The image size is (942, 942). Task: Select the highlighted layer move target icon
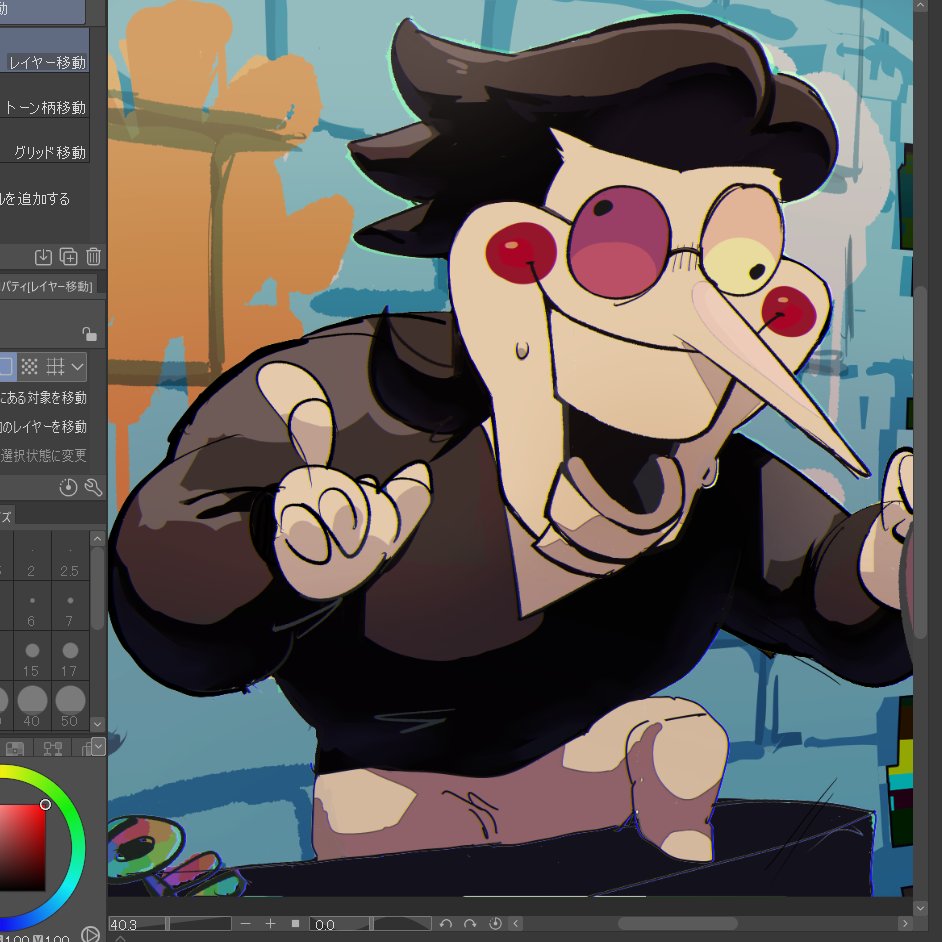(x=7, y=366)
